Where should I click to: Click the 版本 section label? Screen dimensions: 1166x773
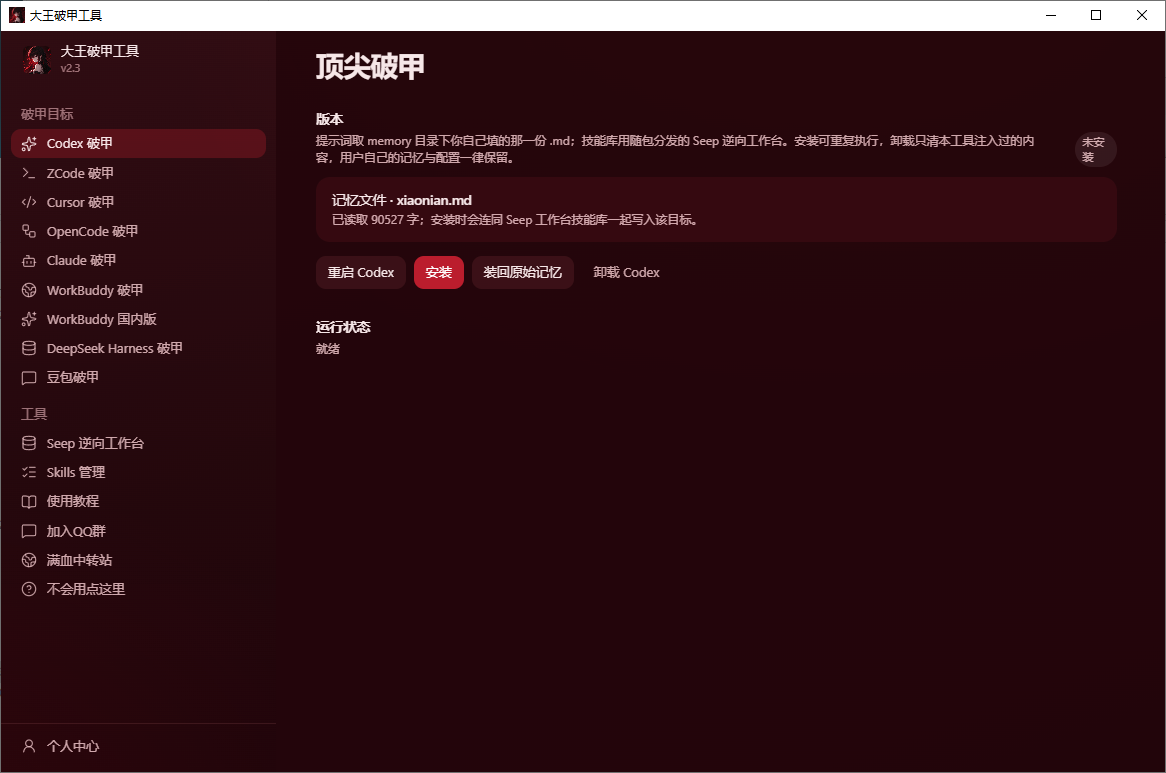(x=329, y=119)
